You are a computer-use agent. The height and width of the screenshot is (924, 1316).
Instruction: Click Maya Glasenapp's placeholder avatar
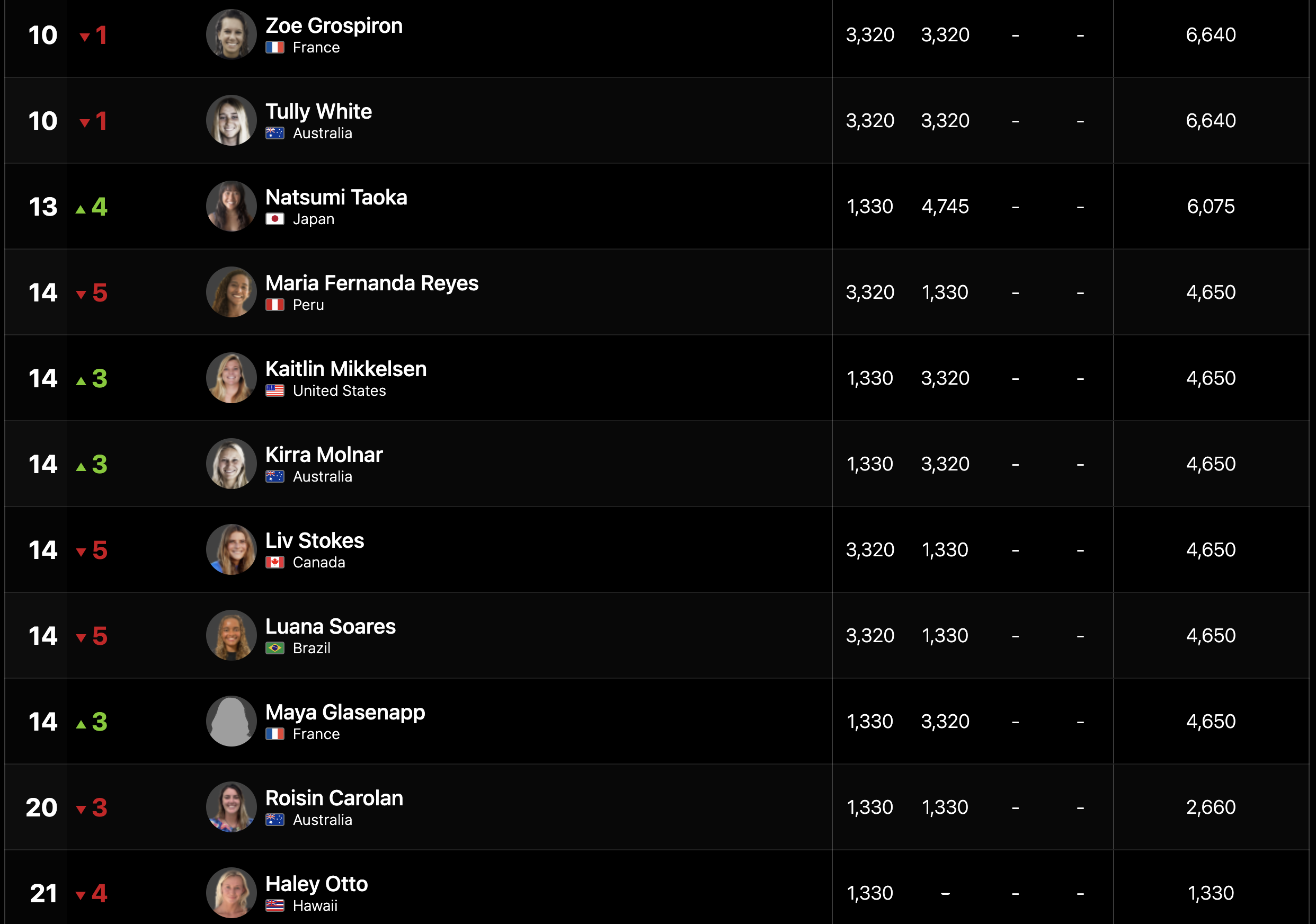[231, 721]
